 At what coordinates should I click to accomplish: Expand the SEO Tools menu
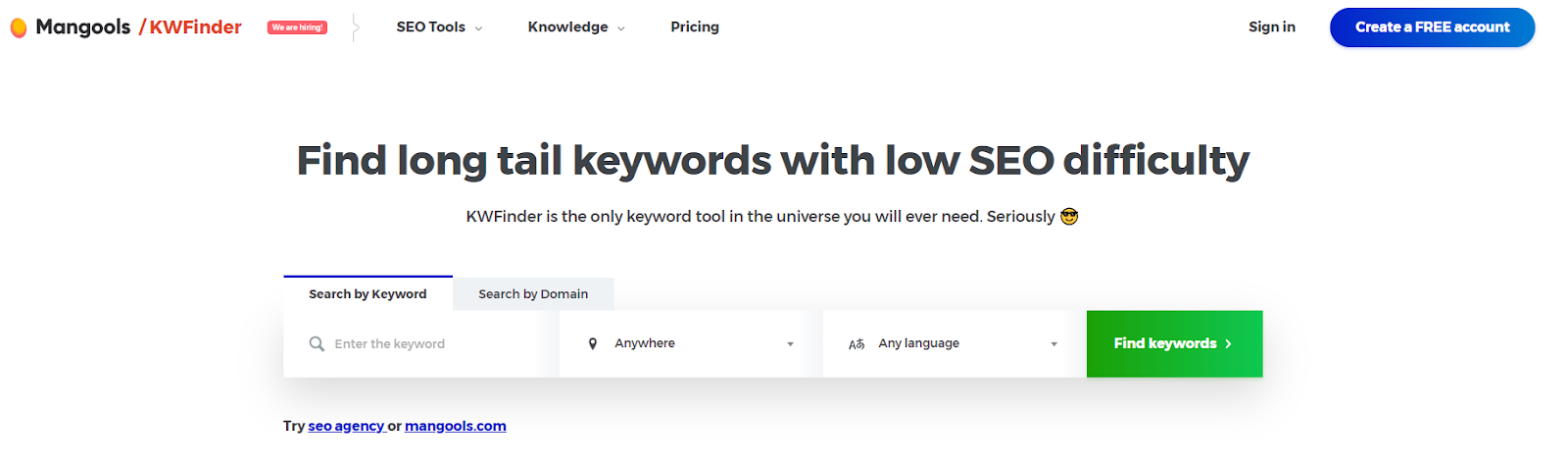(439, 27)
